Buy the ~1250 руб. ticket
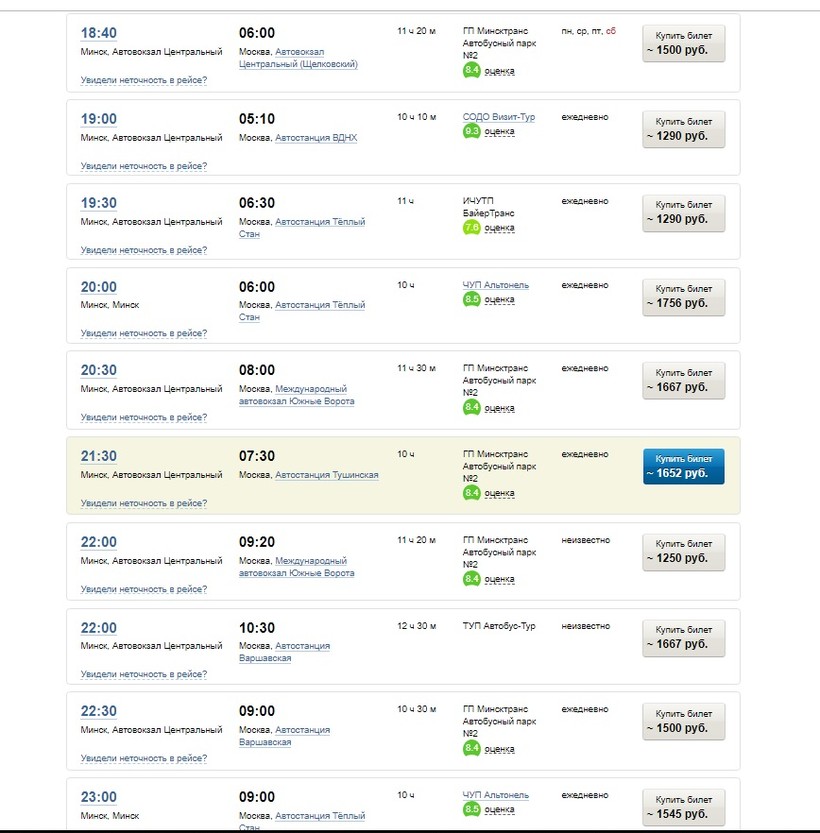Viewport: 820px width, 833px height. click(683, 552)
